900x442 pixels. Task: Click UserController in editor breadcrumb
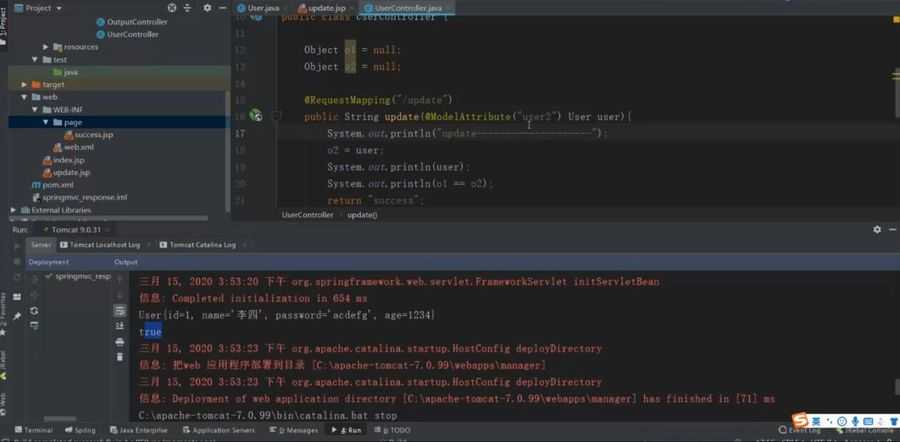(x=307, y=215)
